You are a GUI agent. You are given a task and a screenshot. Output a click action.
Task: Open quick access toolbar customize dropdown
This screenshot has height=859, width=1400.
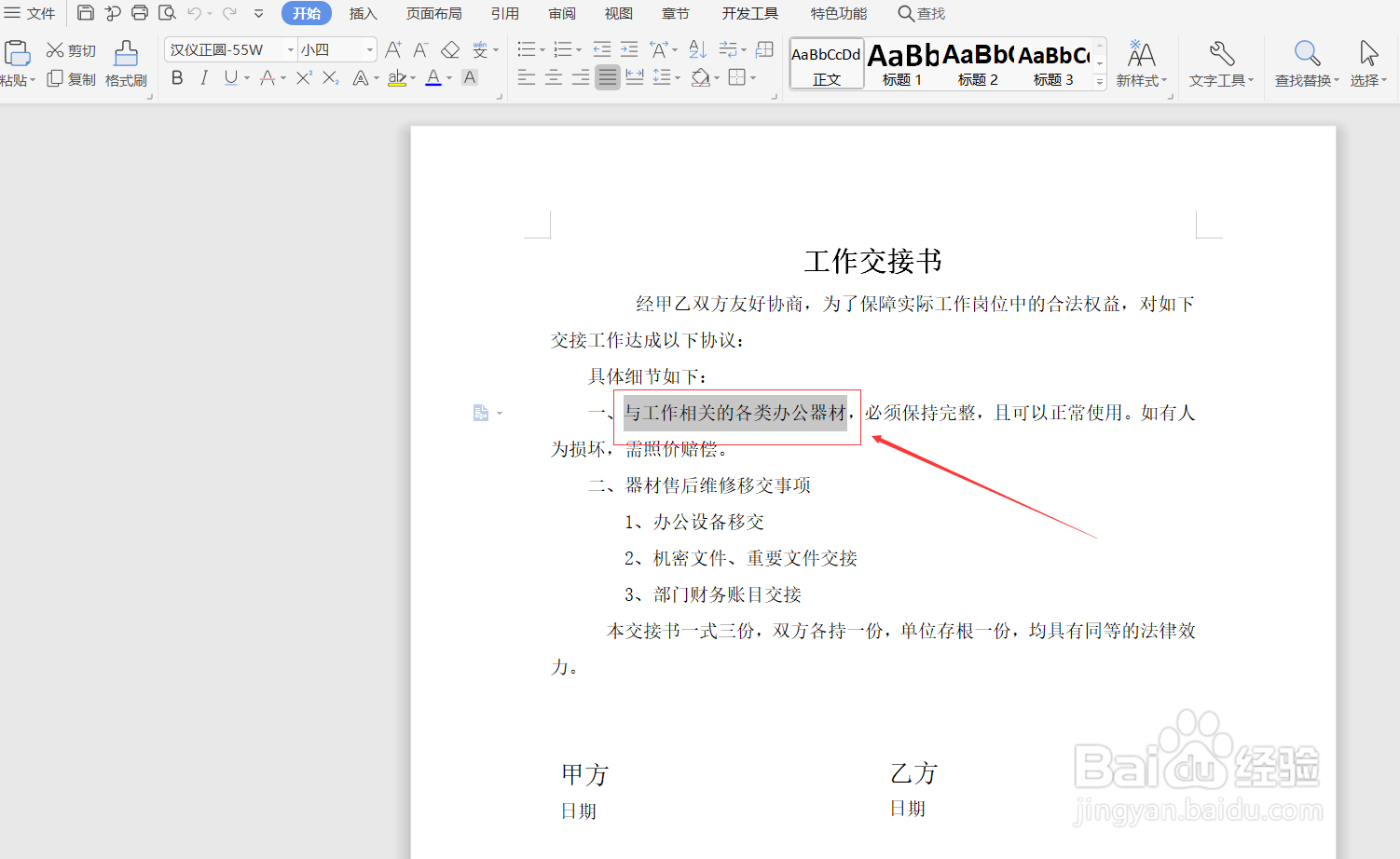click(x=259, y=13)
